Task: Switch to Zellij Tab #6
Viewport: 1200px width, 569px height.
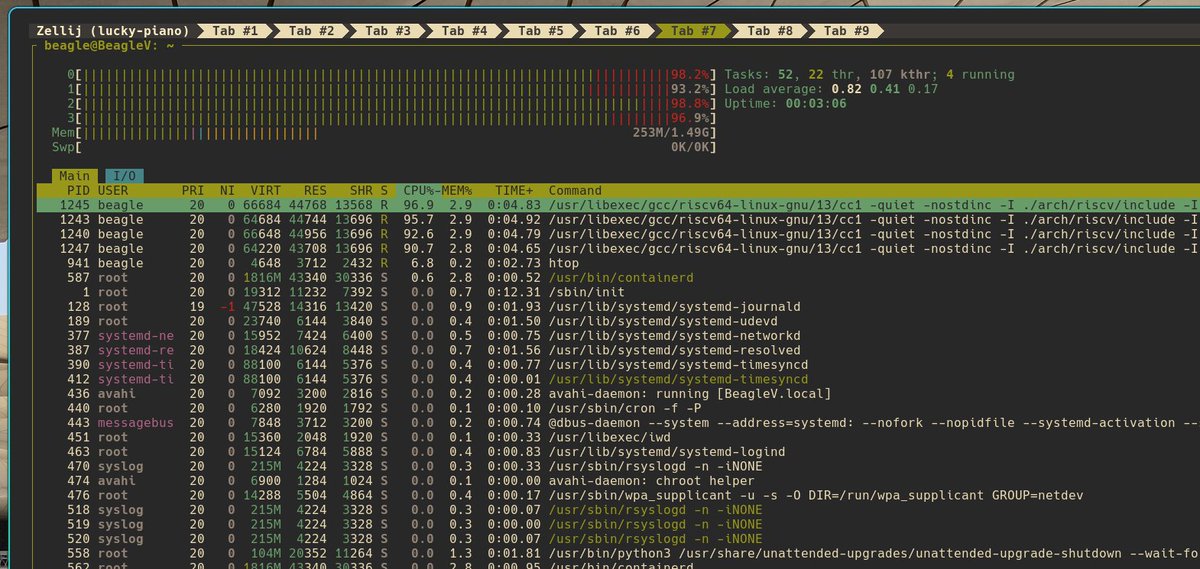Action: (618, 31)
